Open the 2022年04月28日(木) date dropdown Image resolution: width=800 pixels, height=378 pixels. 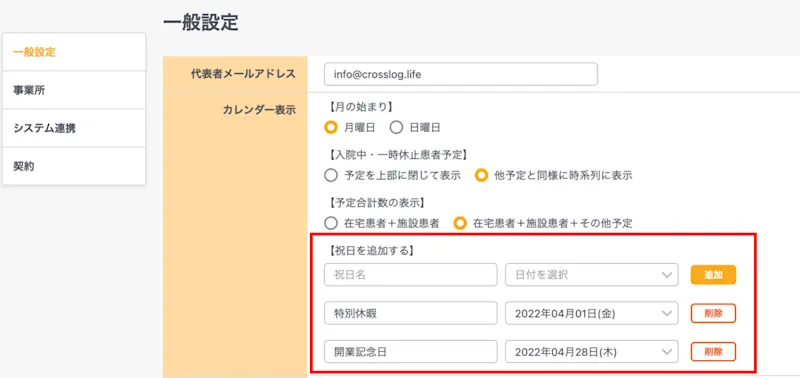coord(592,351)
